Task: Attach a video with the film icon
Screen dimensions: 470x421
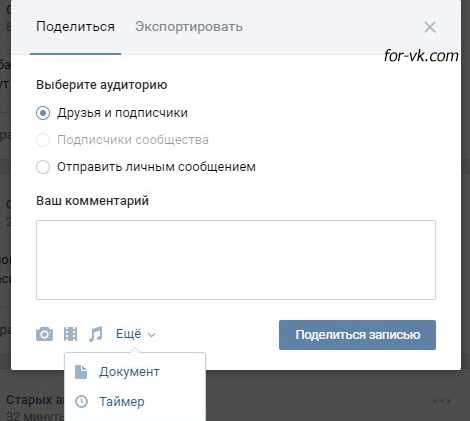Action: coord(70,334)
